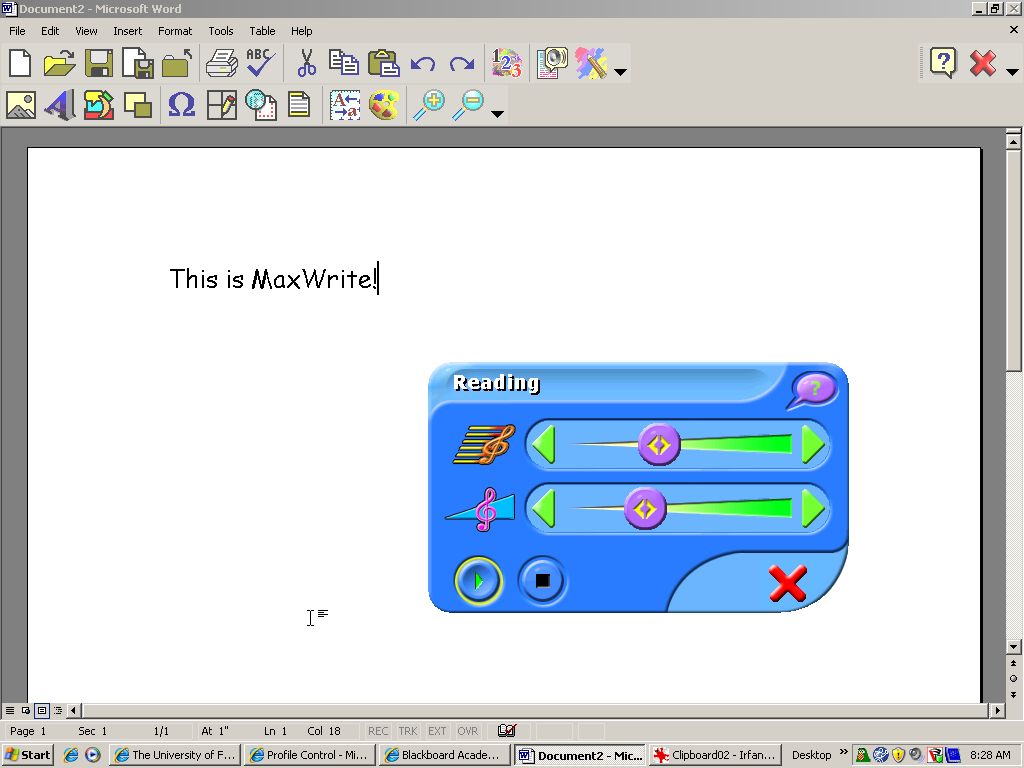The width and height of the screenshot is (1024, 768).
Task: Switch to Normal view button
Action: coord(10,710)
